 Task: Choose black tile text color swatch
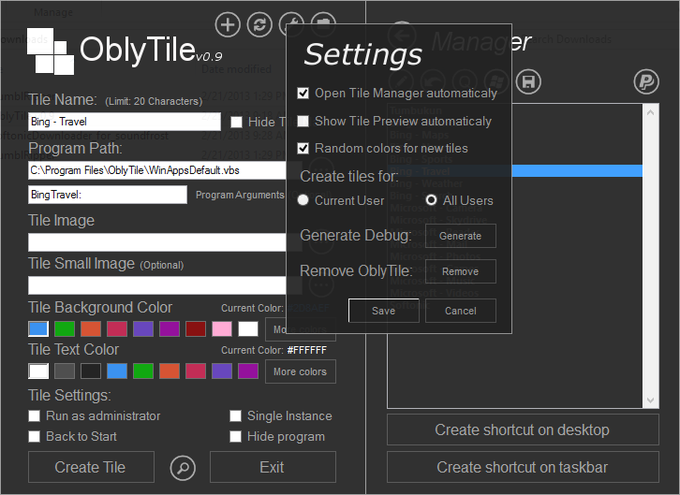pos(91,371)
